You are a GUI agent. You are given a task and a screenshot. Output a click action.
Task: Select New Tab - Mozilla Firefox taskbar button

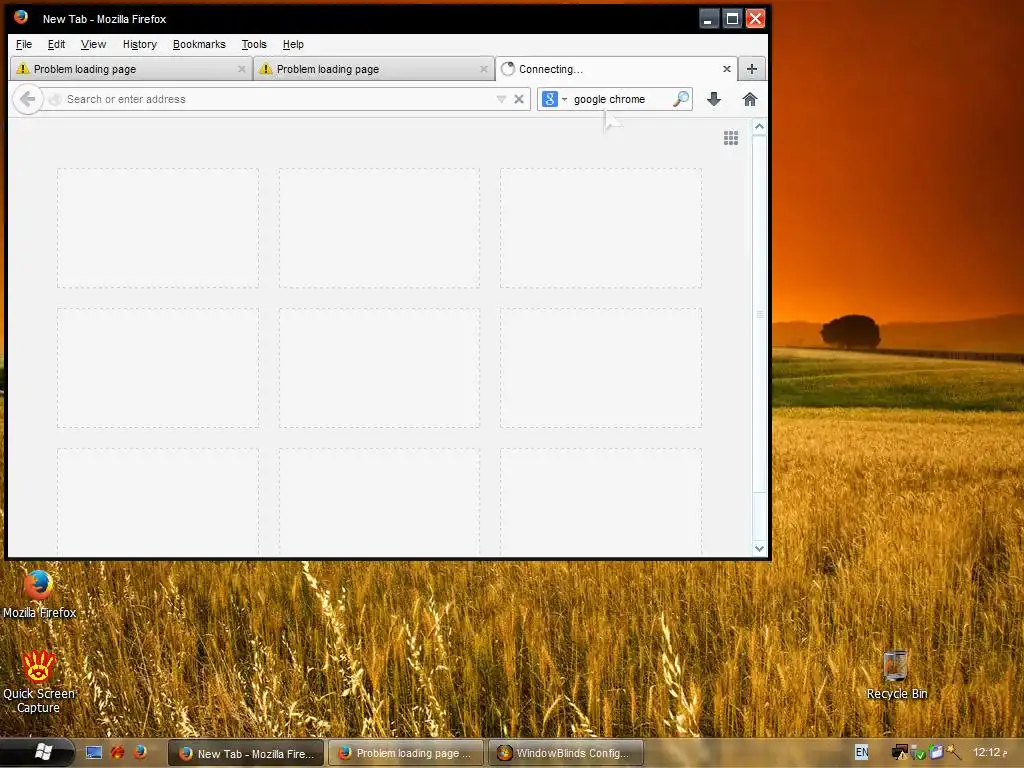(x=246, y=753)
